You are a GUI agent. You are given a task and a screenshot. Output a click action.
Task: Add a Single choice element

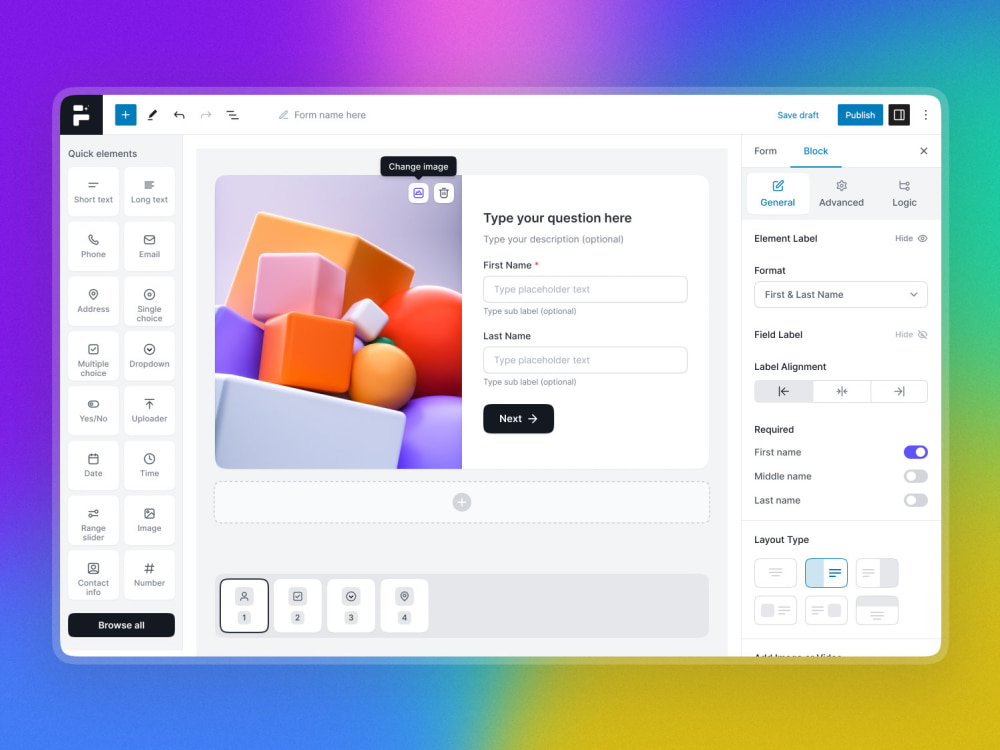tap(149, 301)
